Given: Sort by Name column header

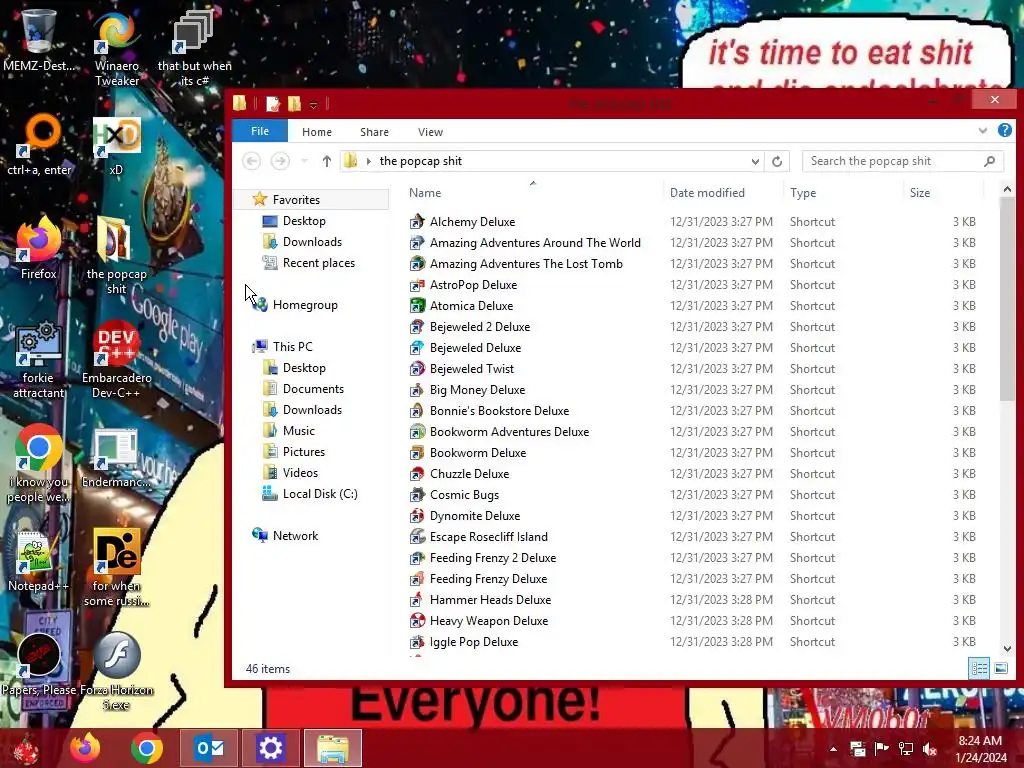Looking at the screenshot, I should tap(532, 193).
